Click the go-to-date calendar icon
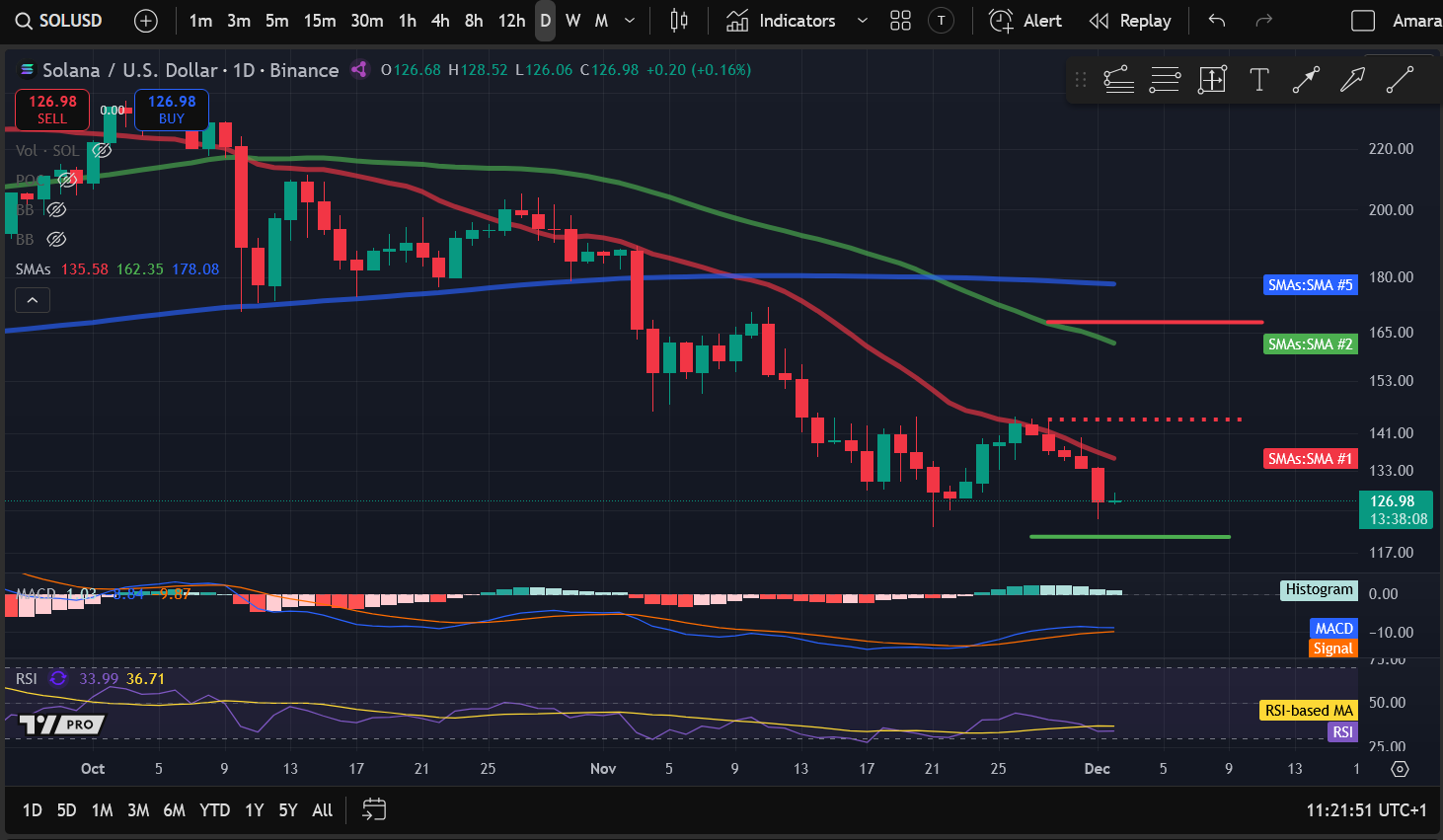The width and height of the screenshot is (1443, 840). 374,809
